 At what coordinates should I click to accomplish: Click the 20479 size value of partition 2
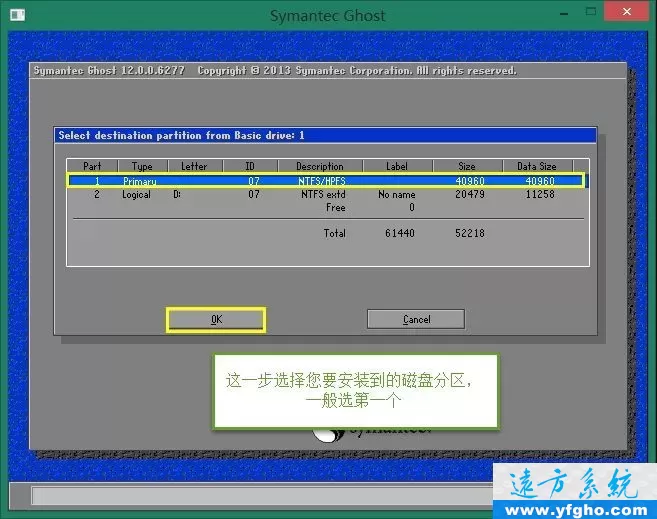pyautogui.click(x=470, y=194)
